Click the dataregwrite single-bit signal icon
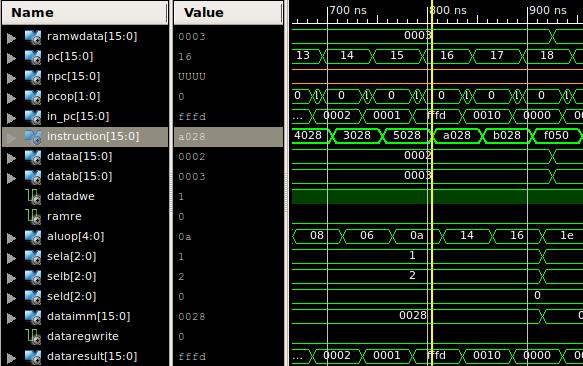Screen dimensions: 583x366 33,337
